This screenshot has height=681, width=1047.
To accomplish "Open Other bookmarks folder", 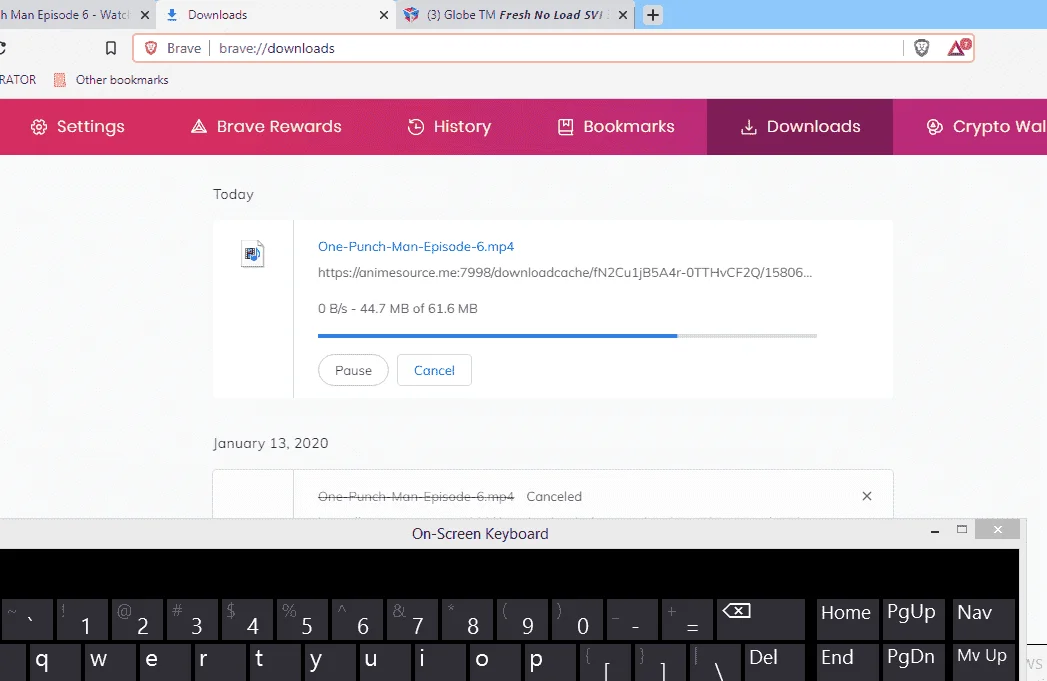I will pos(111,79).
